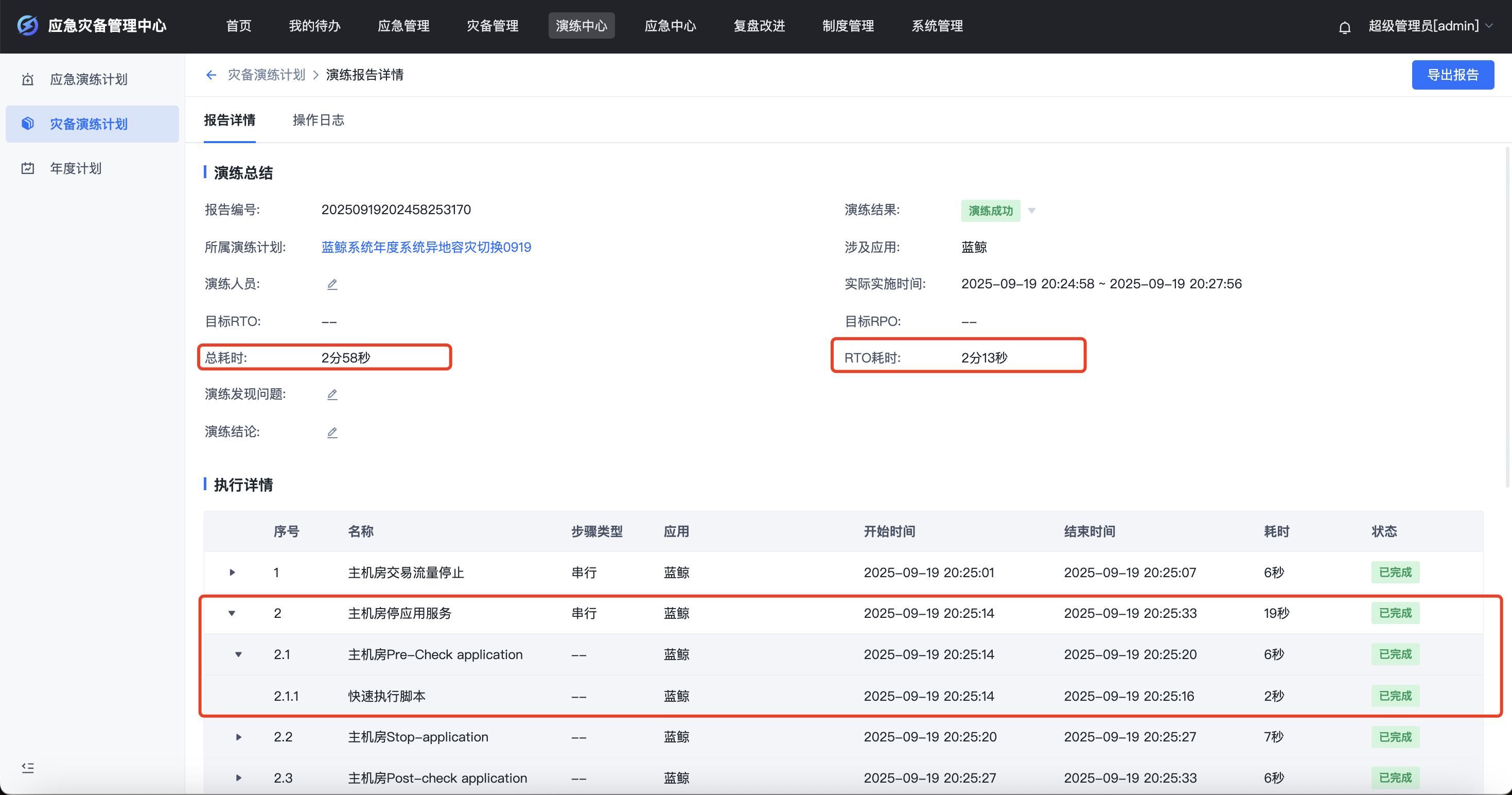Click the edit pencil next to 演练发现问题
The height and width of the screenshot is (795, 1512).
332,394
